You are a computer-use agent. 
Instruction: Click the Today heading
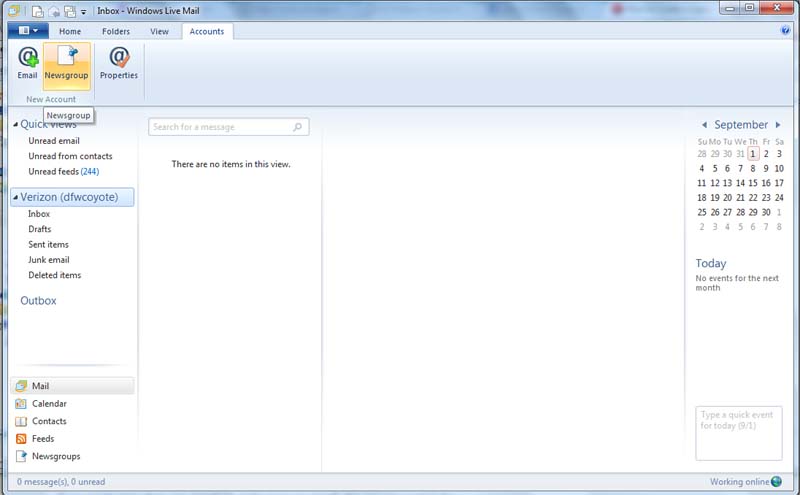pos(711,263)
